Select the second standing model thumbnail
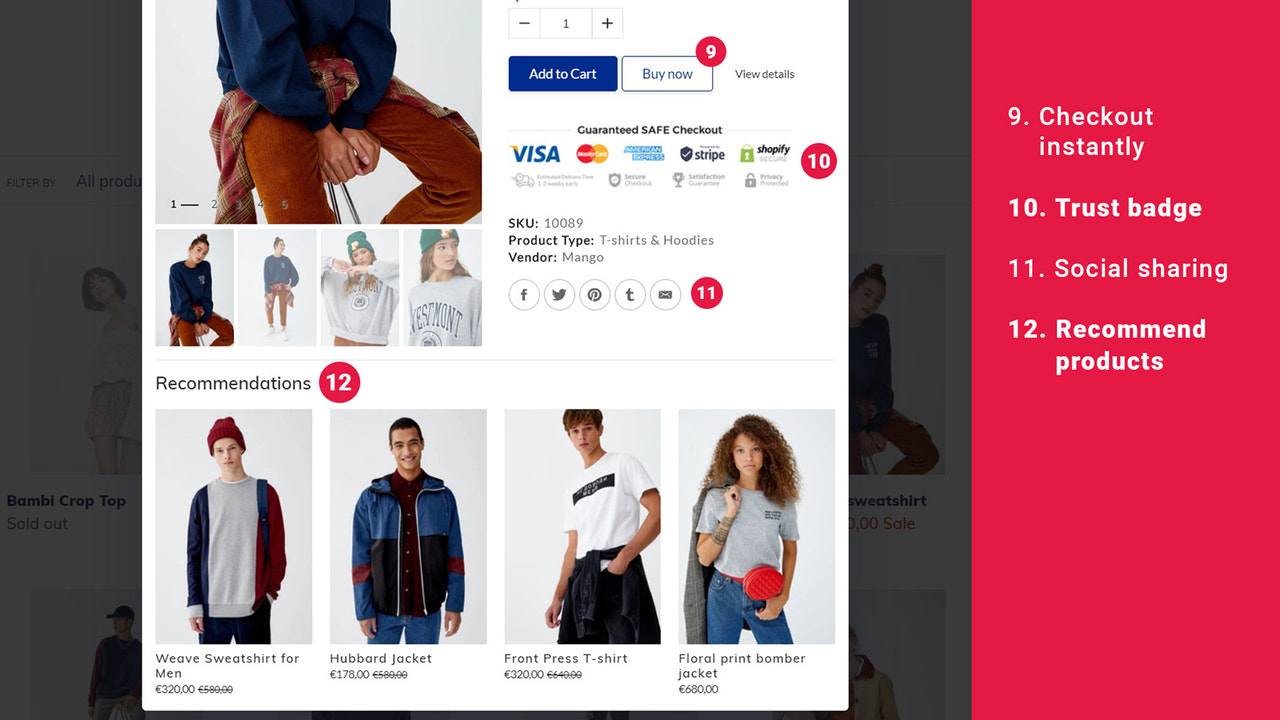 (x=277, y=288)
